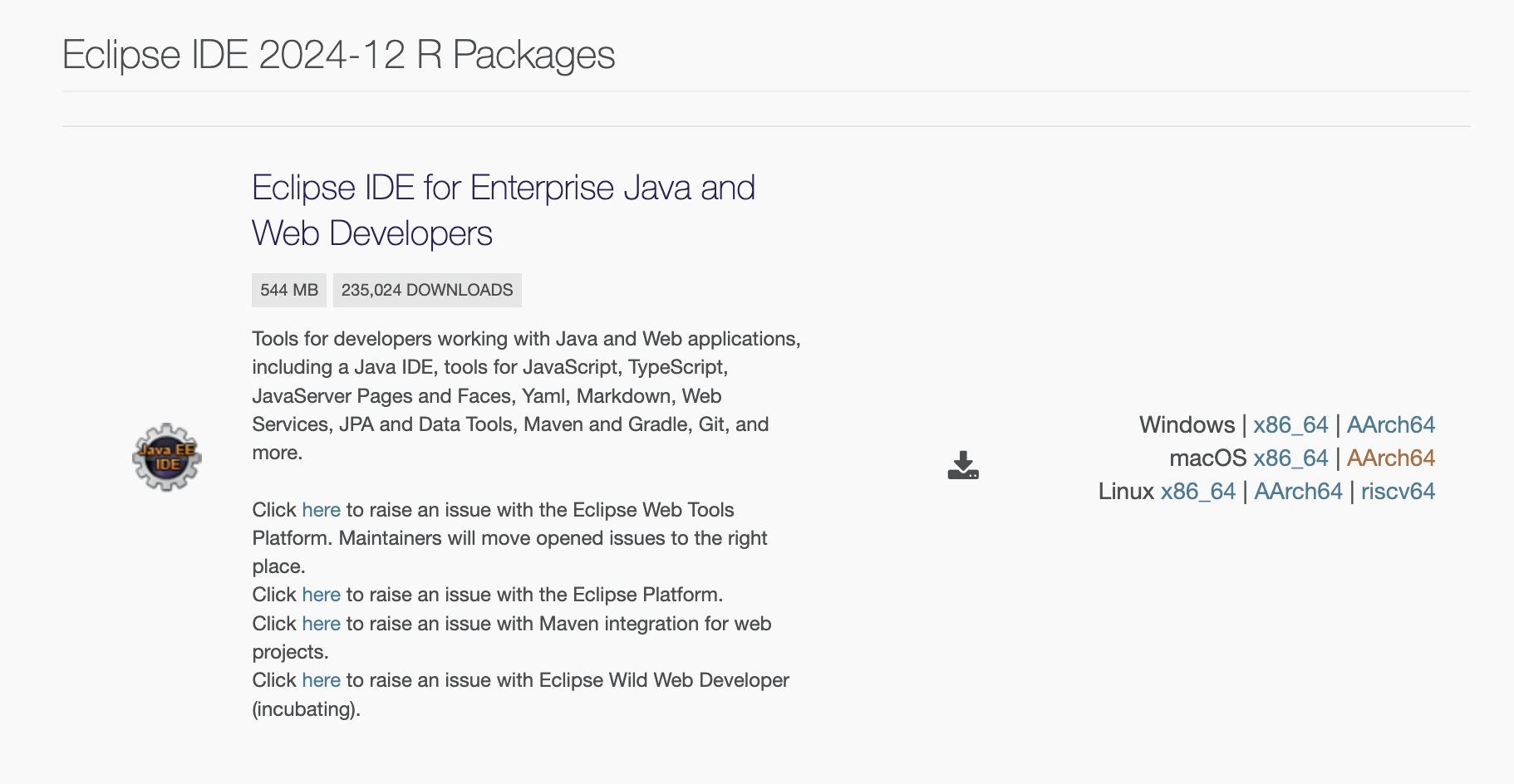Download Windows AArch64 package
The image size is (1514, 784).
[x=1391, y=424]
